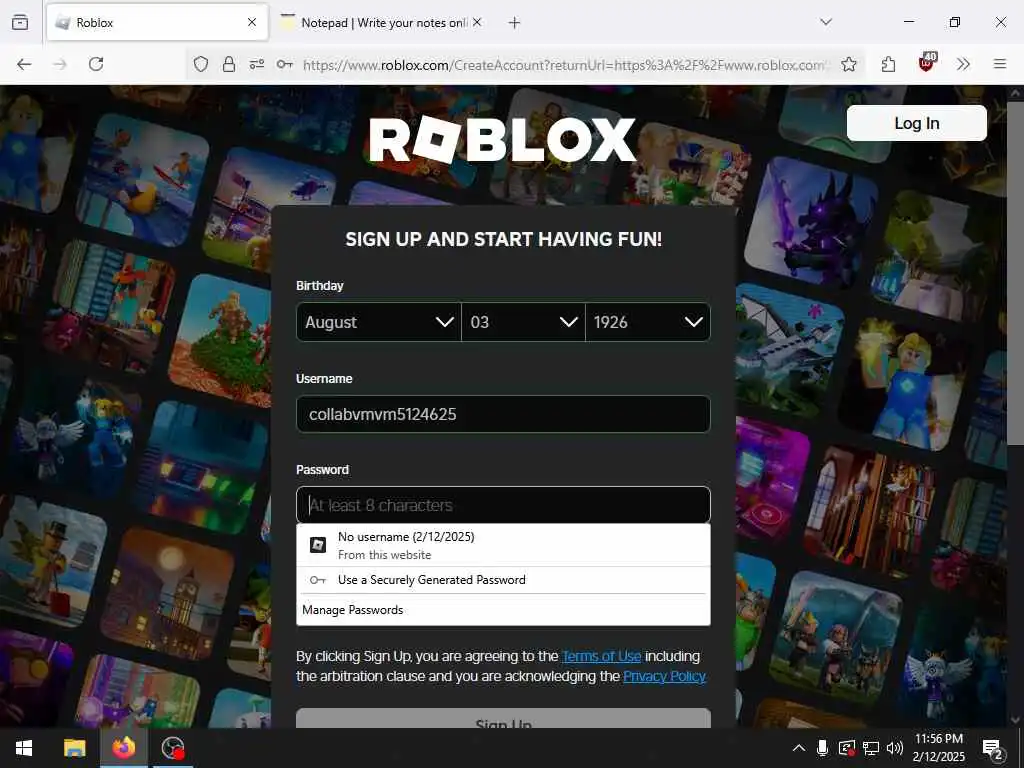This screenshot has height=768, width=1024.
Task: Click the tray icon with red badge
Action: click(846, 748)
